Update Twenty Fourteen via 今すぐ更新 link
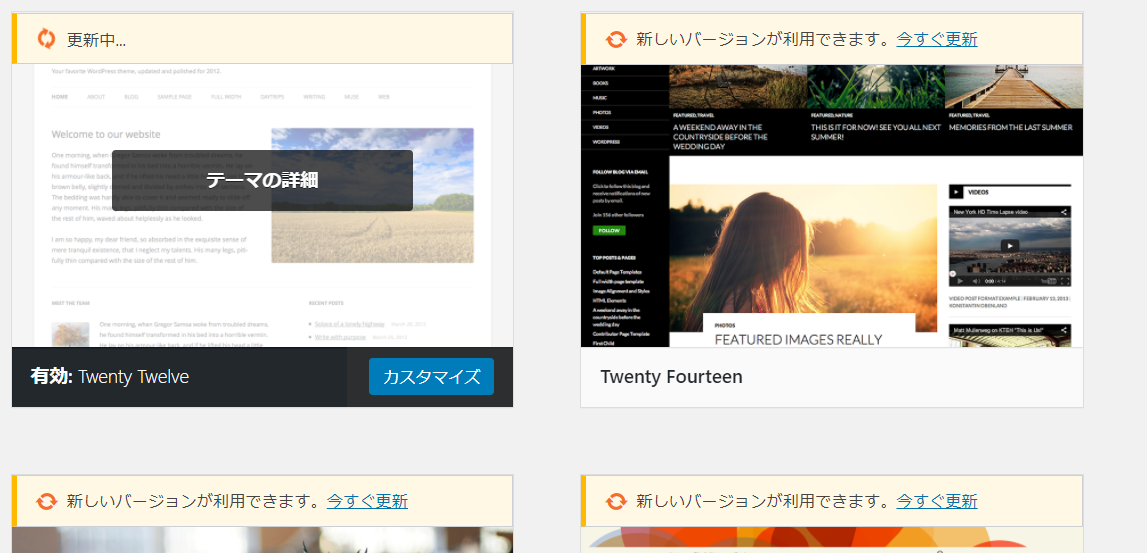This screenshot has height=553, width=1147. (936, 39)
